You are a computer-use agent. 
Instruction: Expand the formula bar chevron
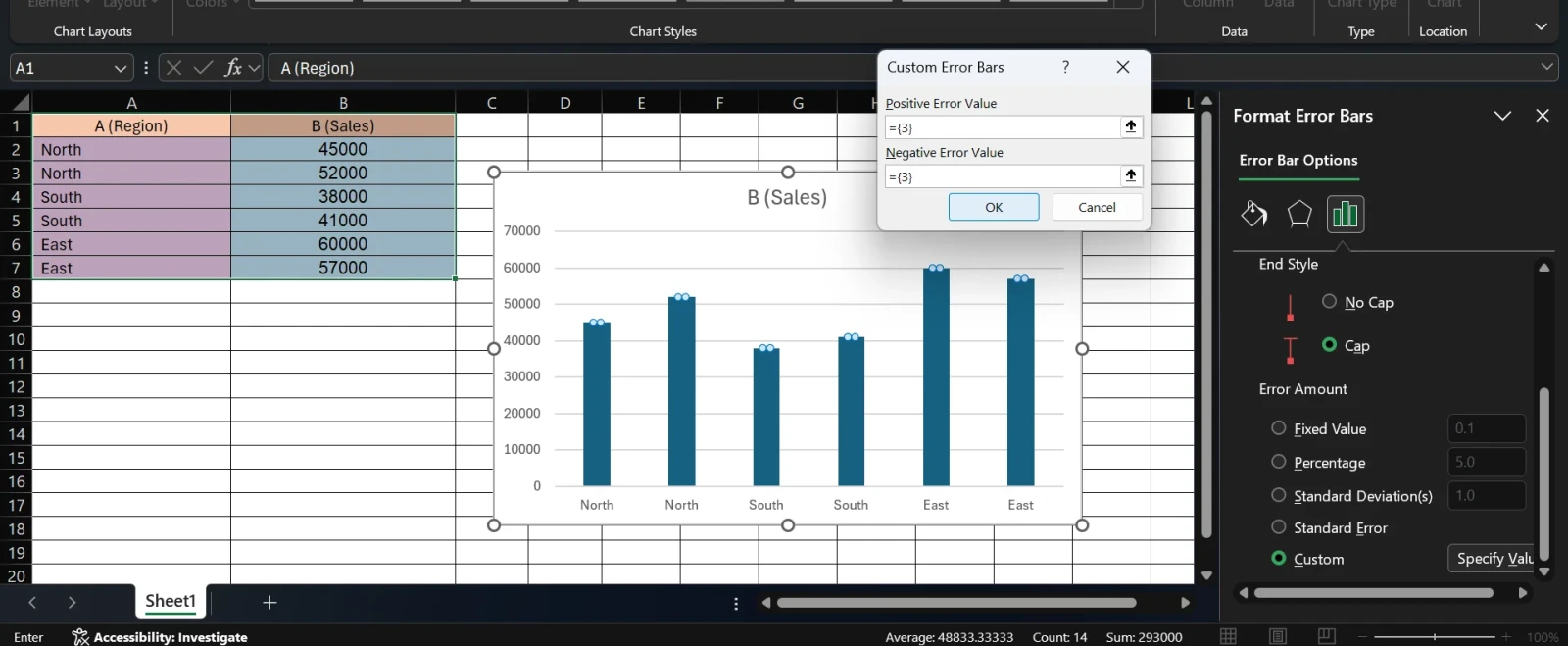(x=1547, y=67)
